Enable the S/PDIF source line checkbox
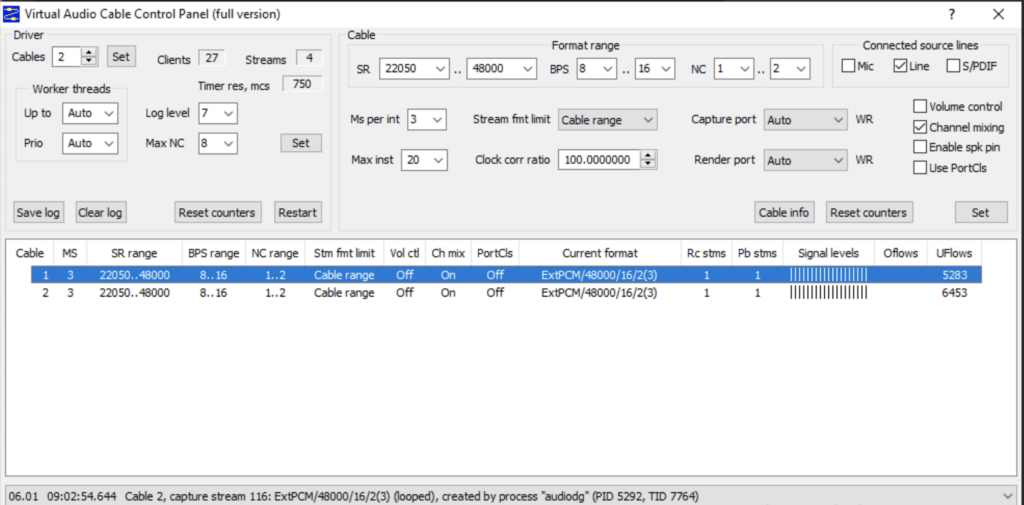 pyautogui.click(x=953, y=66)
